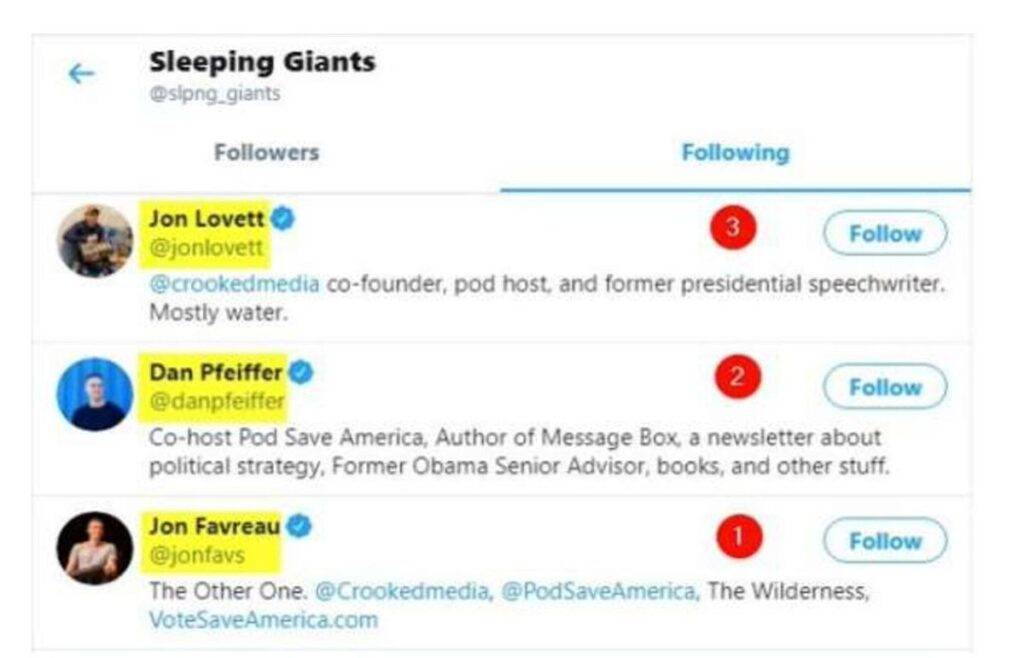The image size is (1024, 658).
Task: Open the @crookedmedia mention in Lovett's bio
Action: click(x=234, y=284)
